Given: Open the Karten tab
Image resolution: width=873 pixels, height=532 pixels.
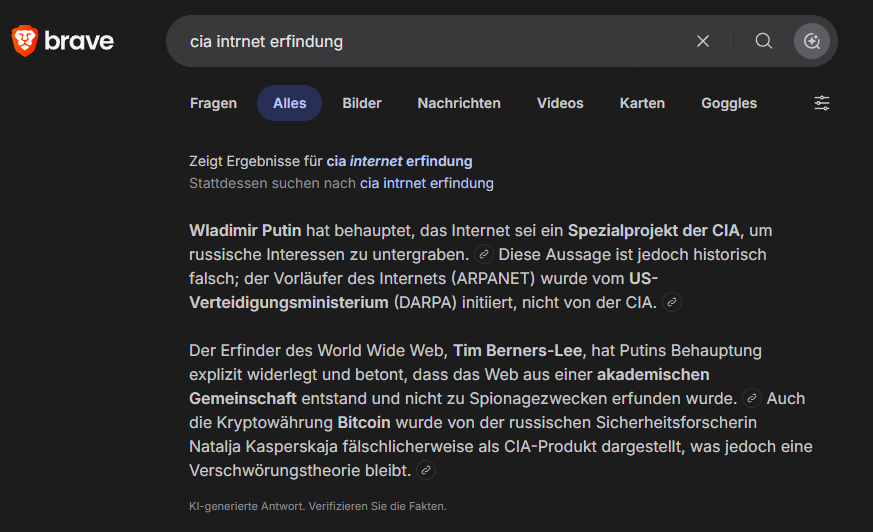Looking at the screenshot, I should (642, 103).
